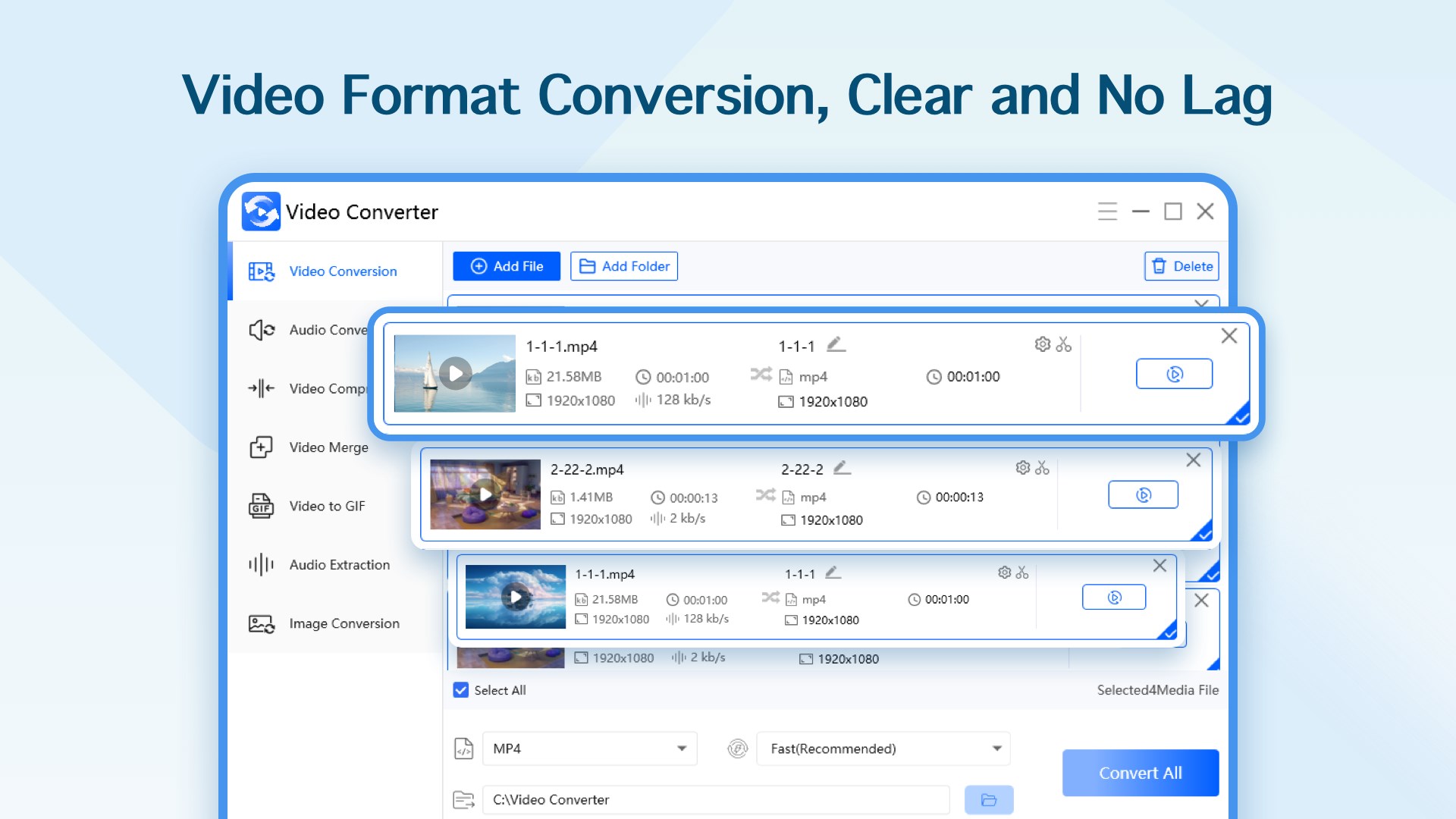Open Video to GIF section
1456x819 pixels.
click(x=326, y=506)
